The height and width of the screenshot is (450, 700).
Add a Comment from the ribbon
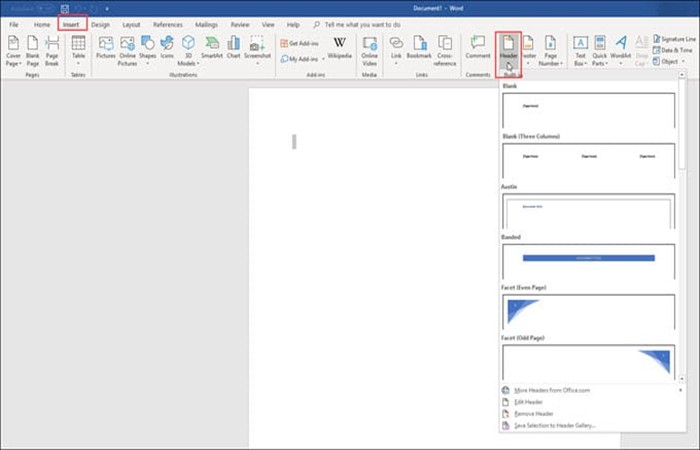[478, 47]
